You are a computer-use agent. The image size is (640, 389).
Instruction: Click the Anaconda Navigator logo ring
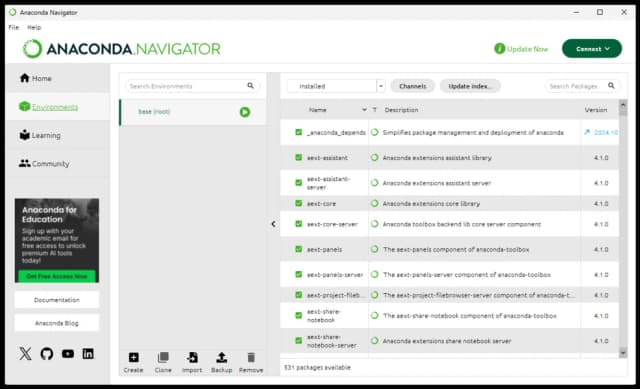[32, 49]
